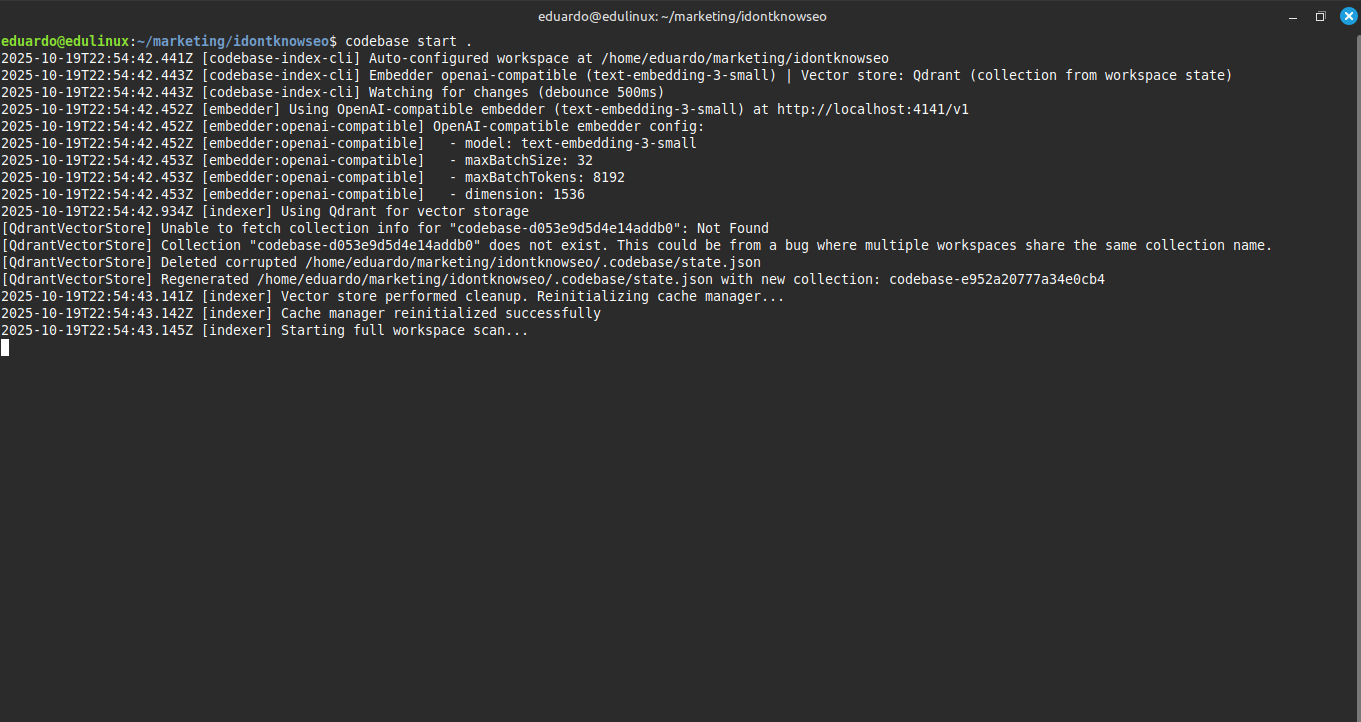
Task: Click the "Using Qdrant for vector storage" line
Action: pos(404,211)
